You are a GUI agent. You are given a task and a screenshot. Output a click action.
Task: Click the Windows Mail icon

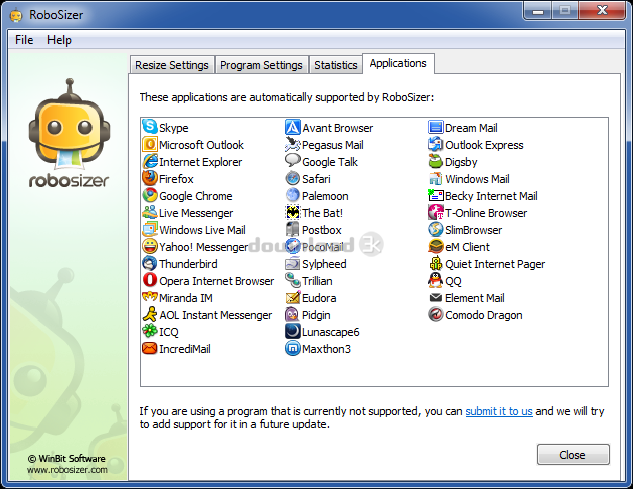tap(436, 178)
